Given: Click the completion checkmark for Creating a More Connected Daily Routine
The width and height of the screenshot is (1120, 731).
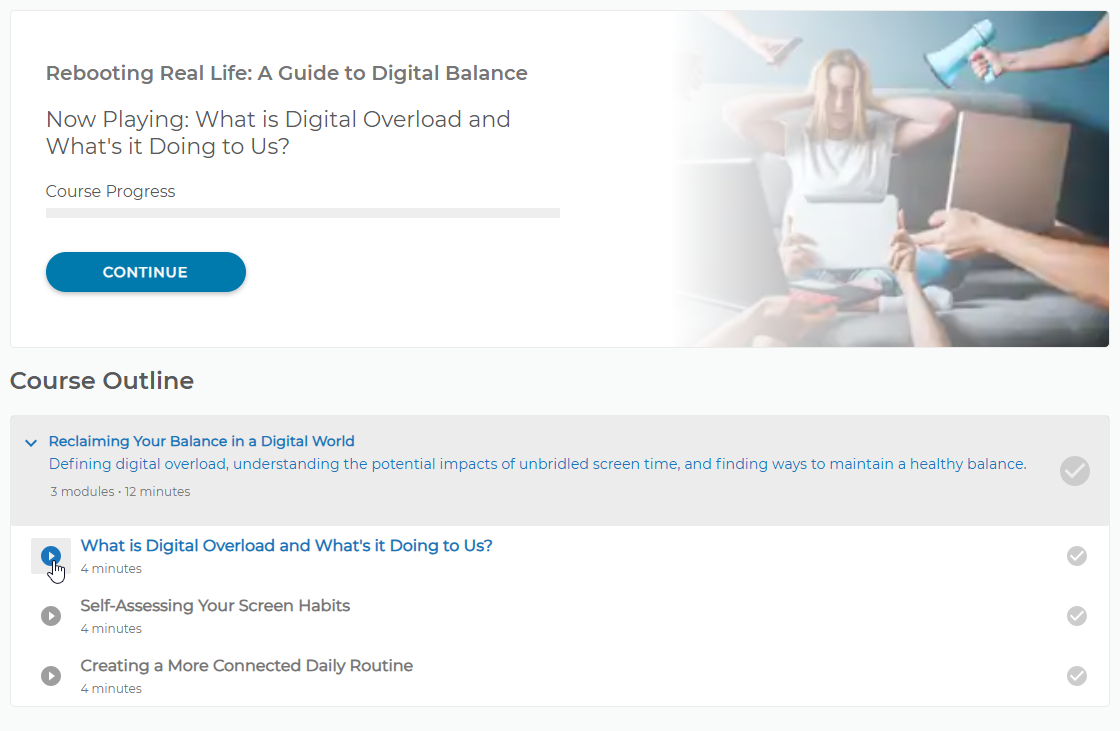Looking at the screenshot, I should (1076, 675).
